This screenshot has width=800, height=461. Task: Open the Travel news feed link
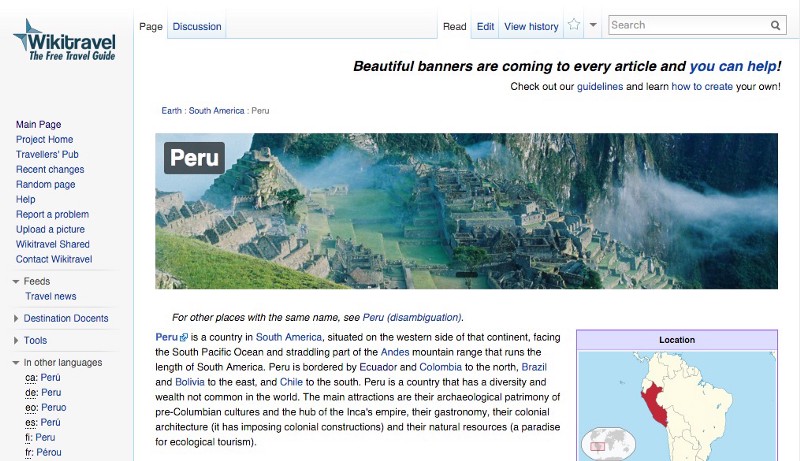pyautogui.click(x=51, y=297)
